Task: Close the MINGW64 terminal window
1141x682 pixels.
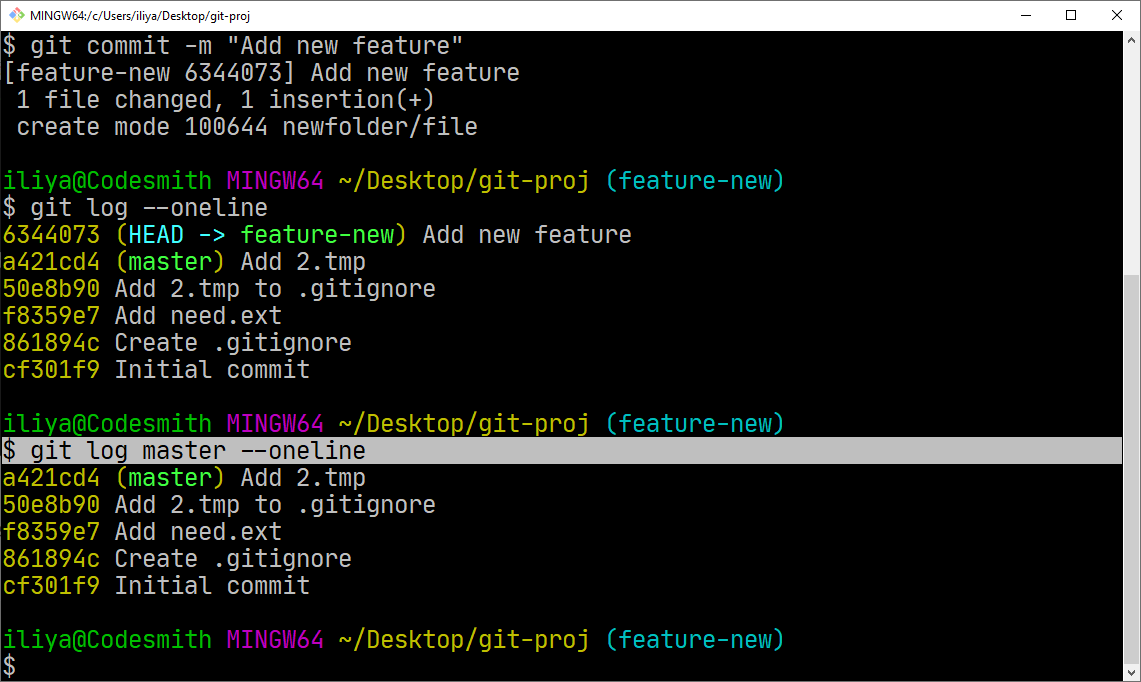Action: tap(1116, 15)
